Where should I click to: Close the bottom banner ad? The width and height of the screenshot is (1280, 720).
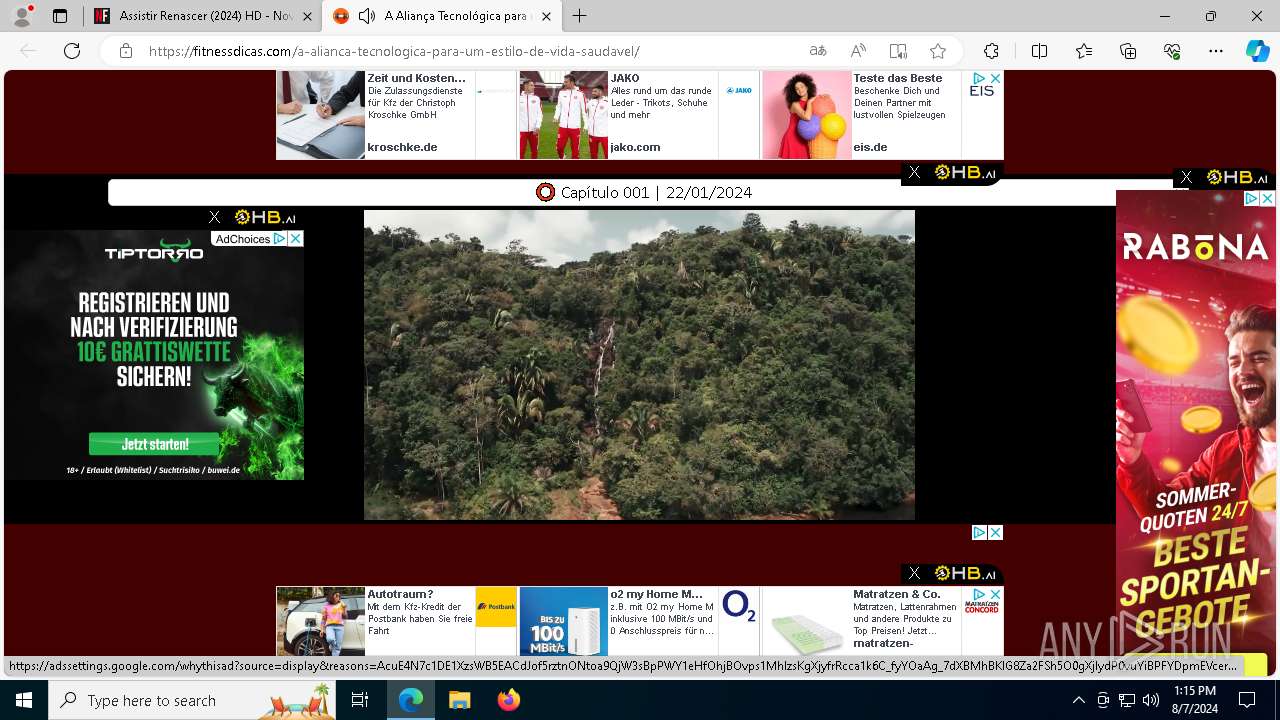[995, 594]
